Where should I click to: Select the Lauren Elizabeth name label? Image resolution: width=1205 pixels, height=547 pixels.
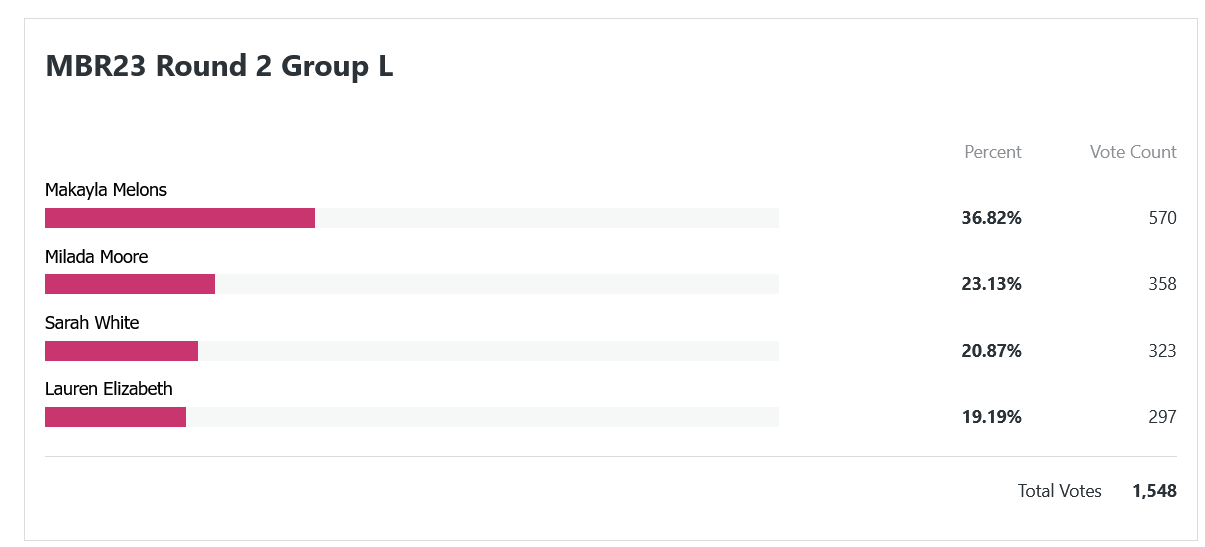tap(109, 389)
